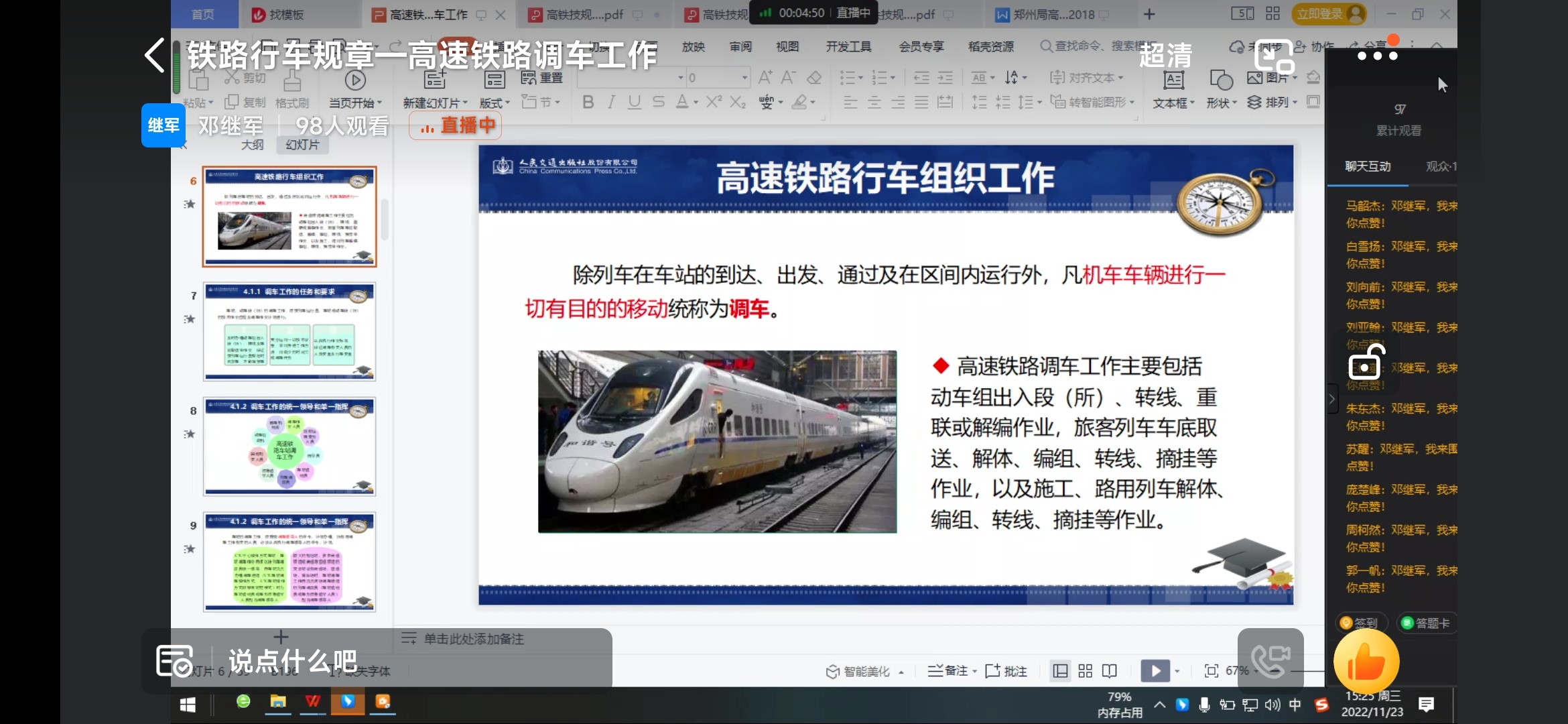Screen dimensions: 1568x724
Task: Open the 审阅 ribbon tab
Action: tap(740, 46)
